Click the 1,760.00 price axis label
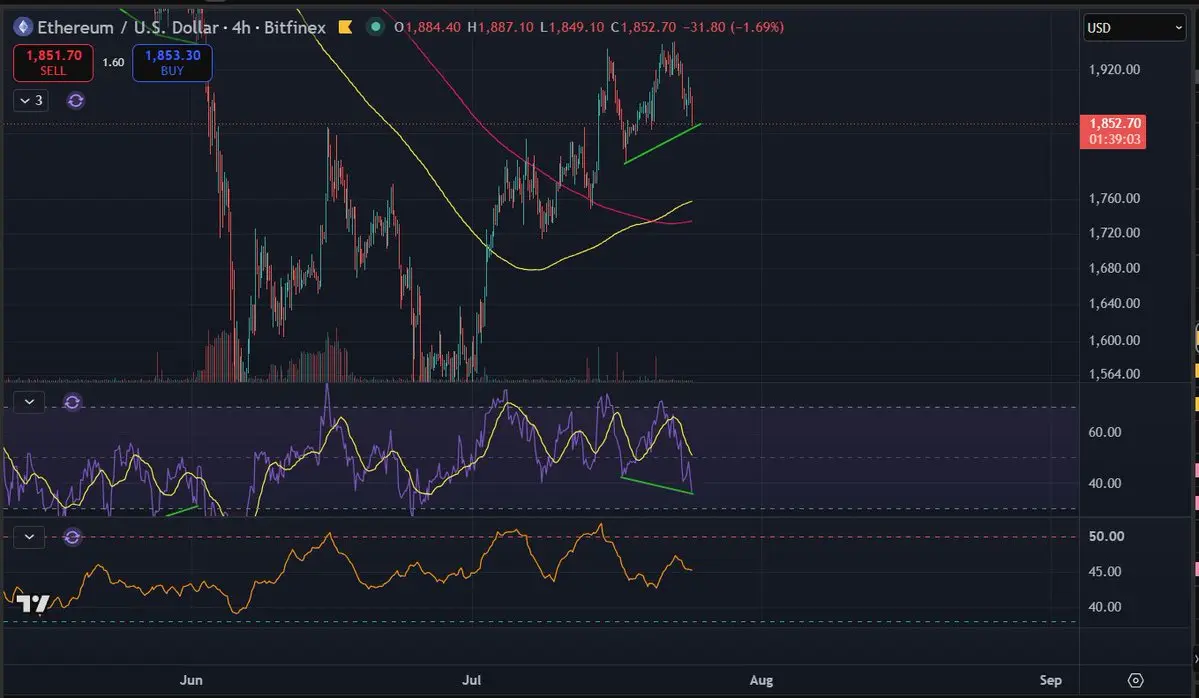Image resolution: width=1199 pixels, height=698 pixels. pos(1114,199)
